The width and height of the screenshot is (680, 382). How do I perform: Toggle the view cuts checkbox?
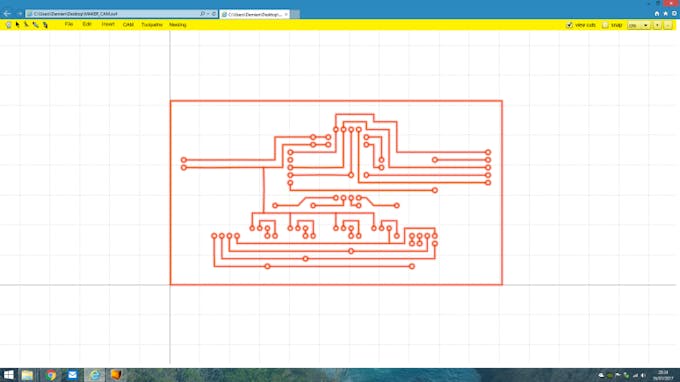point(569,25)
